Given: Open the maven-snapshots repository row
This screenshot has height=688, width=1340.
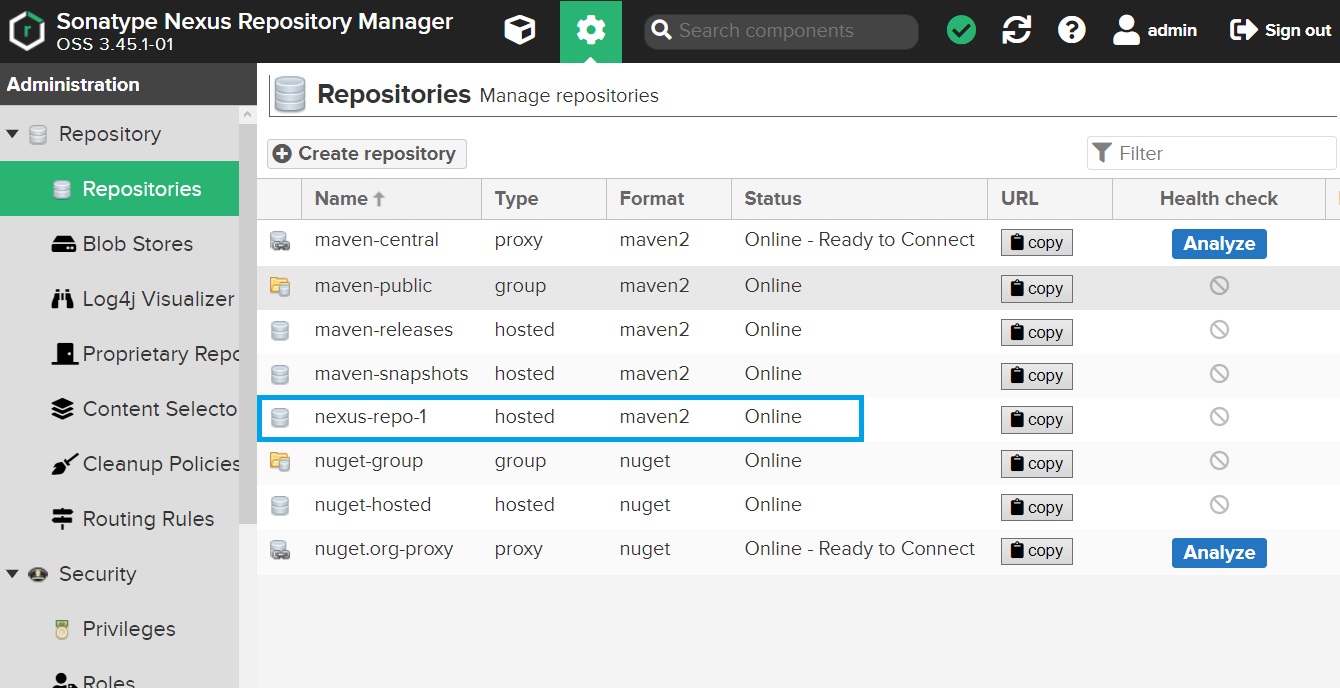Looking at the screenshot, I should pyautogui.click(x=798, y=374).
